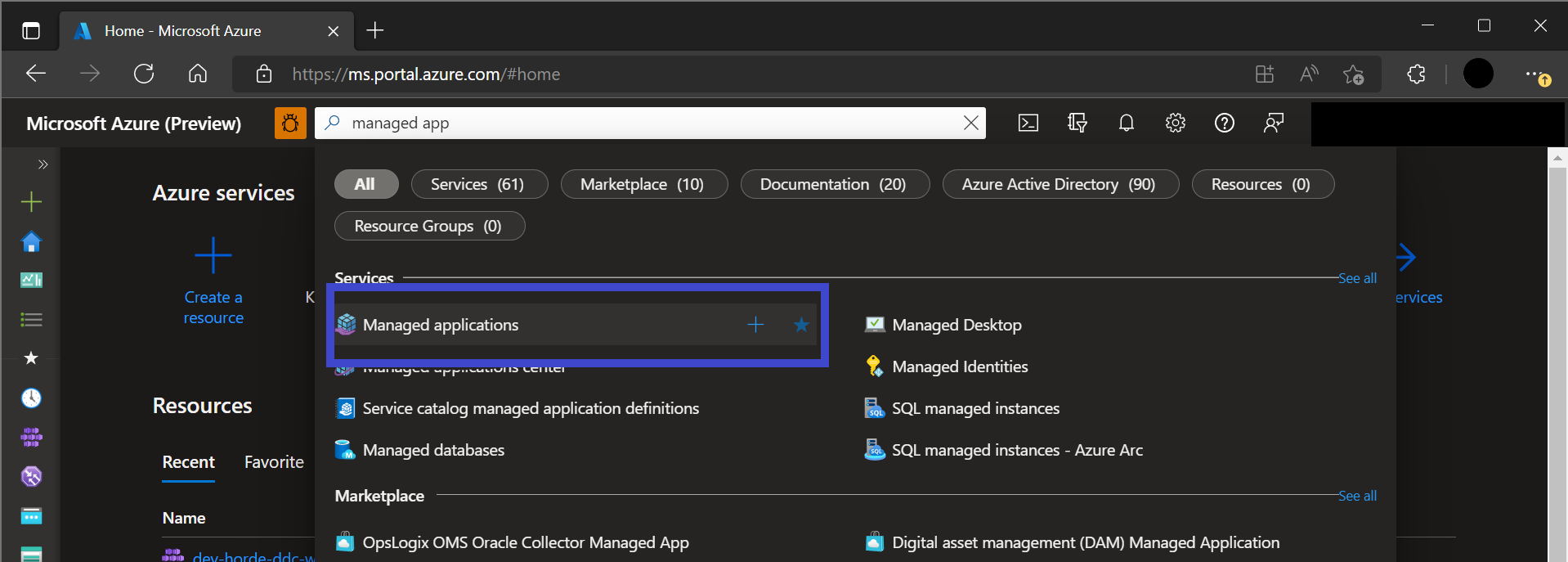The width and height of the screenshot is (1568, 562).
Task: Open Cloud Shell from the top bar
Action: click(x=1028, y=123)
